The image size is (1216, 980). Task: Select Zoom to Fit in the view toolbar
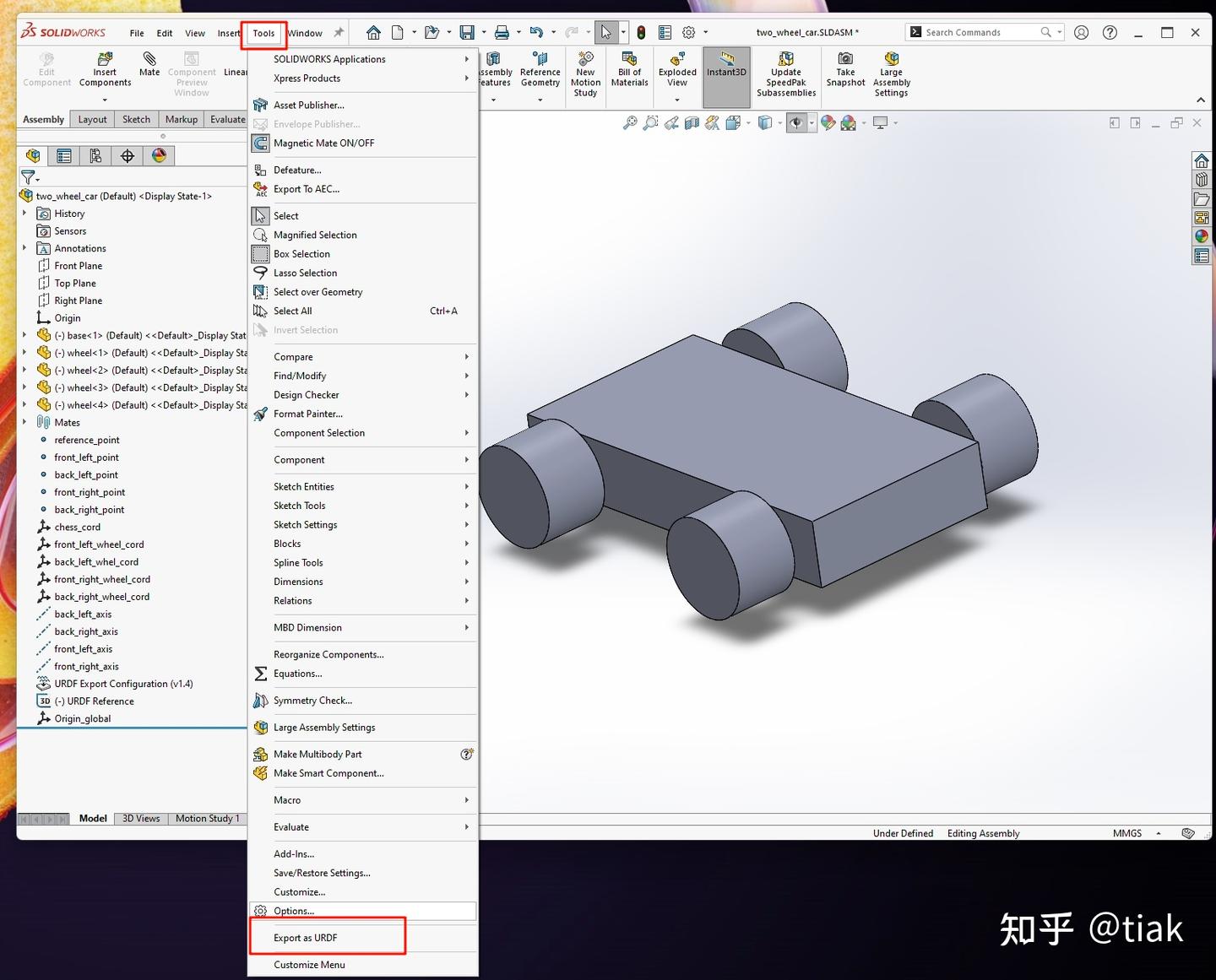tap(629, 122)
